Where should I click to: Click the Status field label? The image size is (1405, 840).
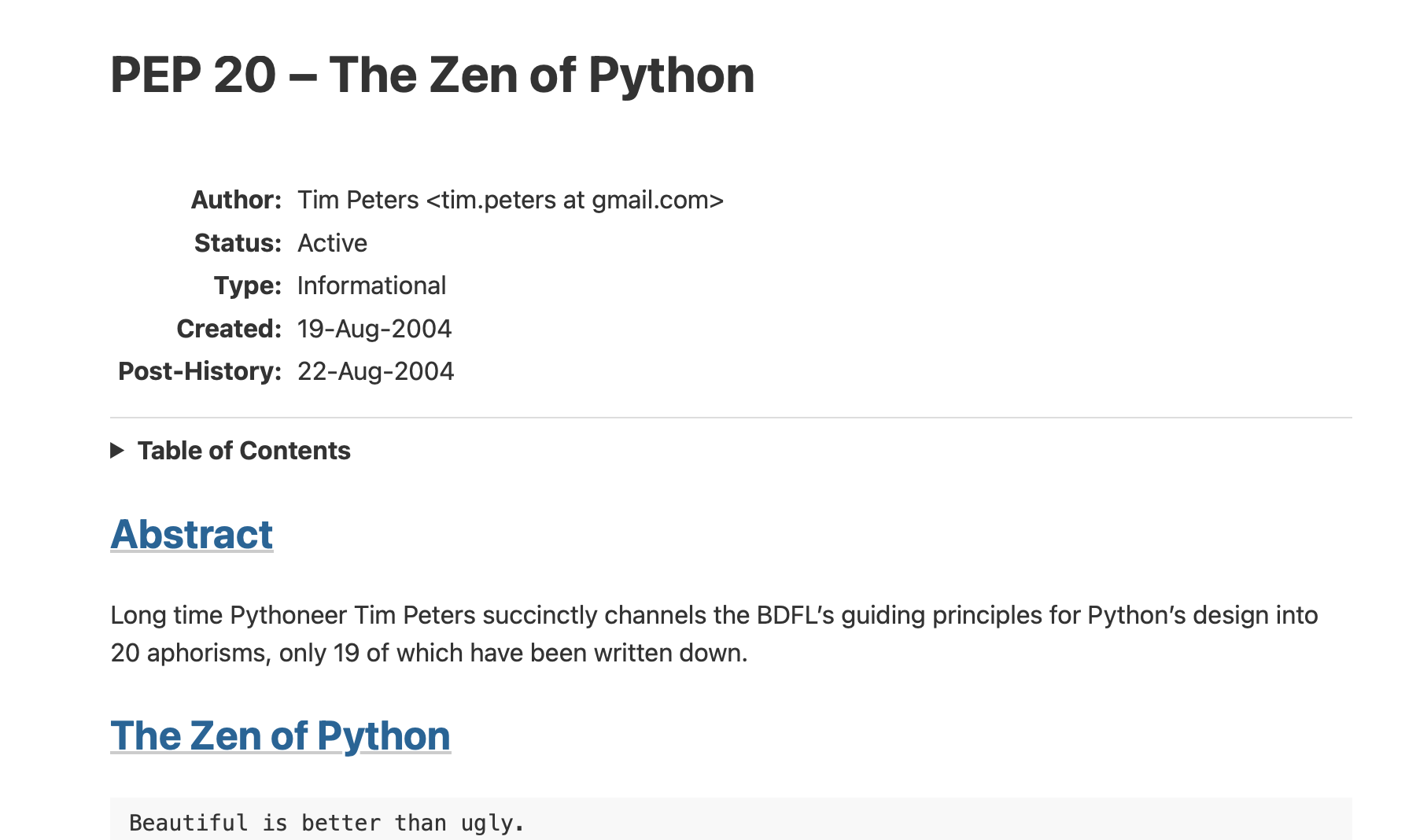point(238,243)
